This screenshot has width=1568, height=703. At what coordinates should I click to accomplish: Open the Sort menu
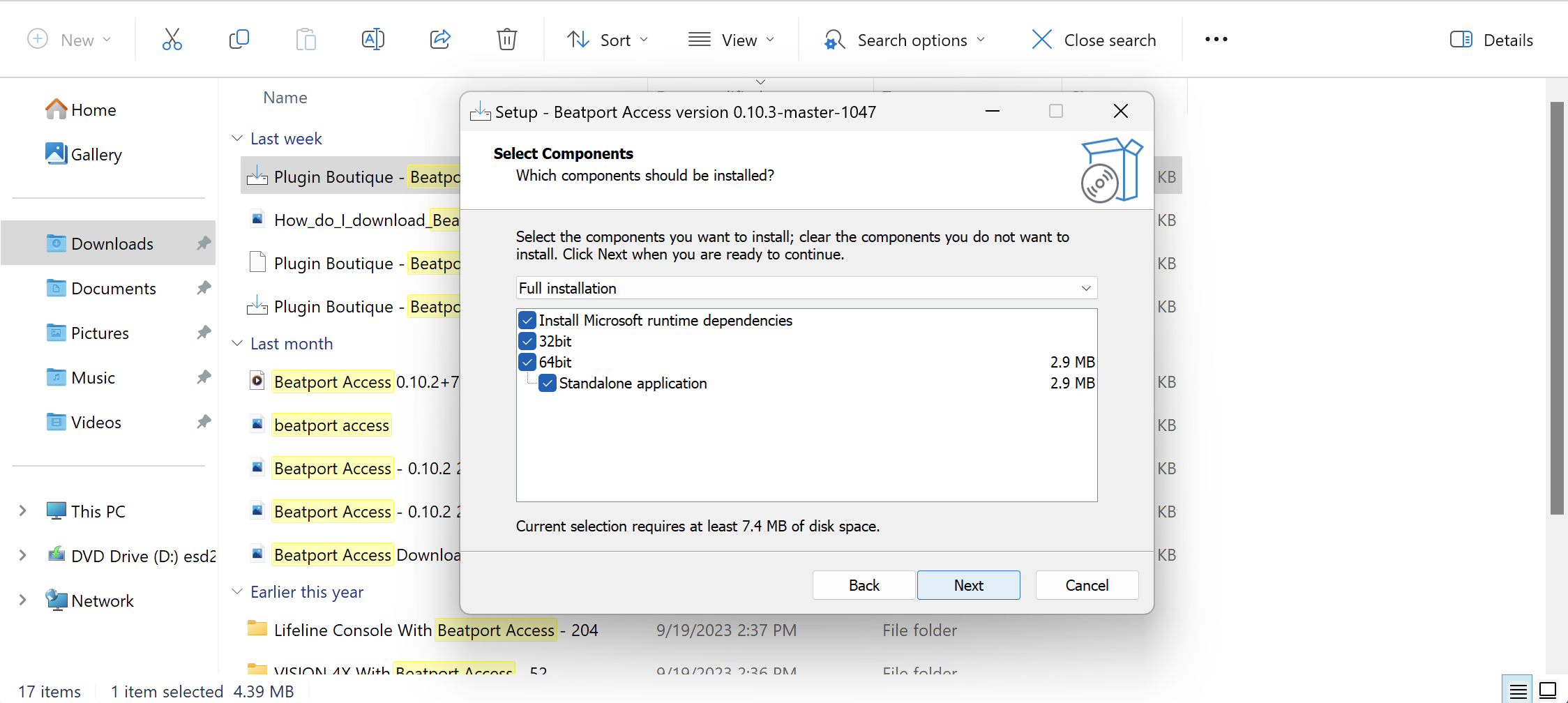coord(607,40)
